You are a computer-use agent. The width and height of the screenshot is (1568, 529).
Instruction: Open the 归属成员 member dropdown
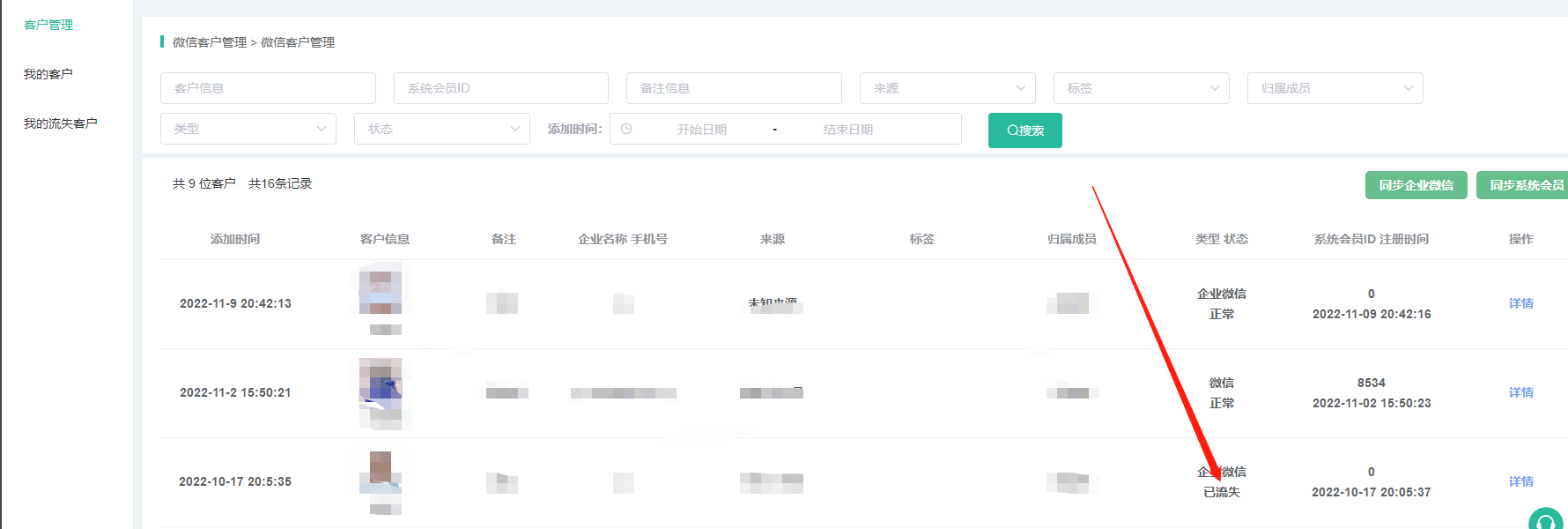pos(1335,88)
